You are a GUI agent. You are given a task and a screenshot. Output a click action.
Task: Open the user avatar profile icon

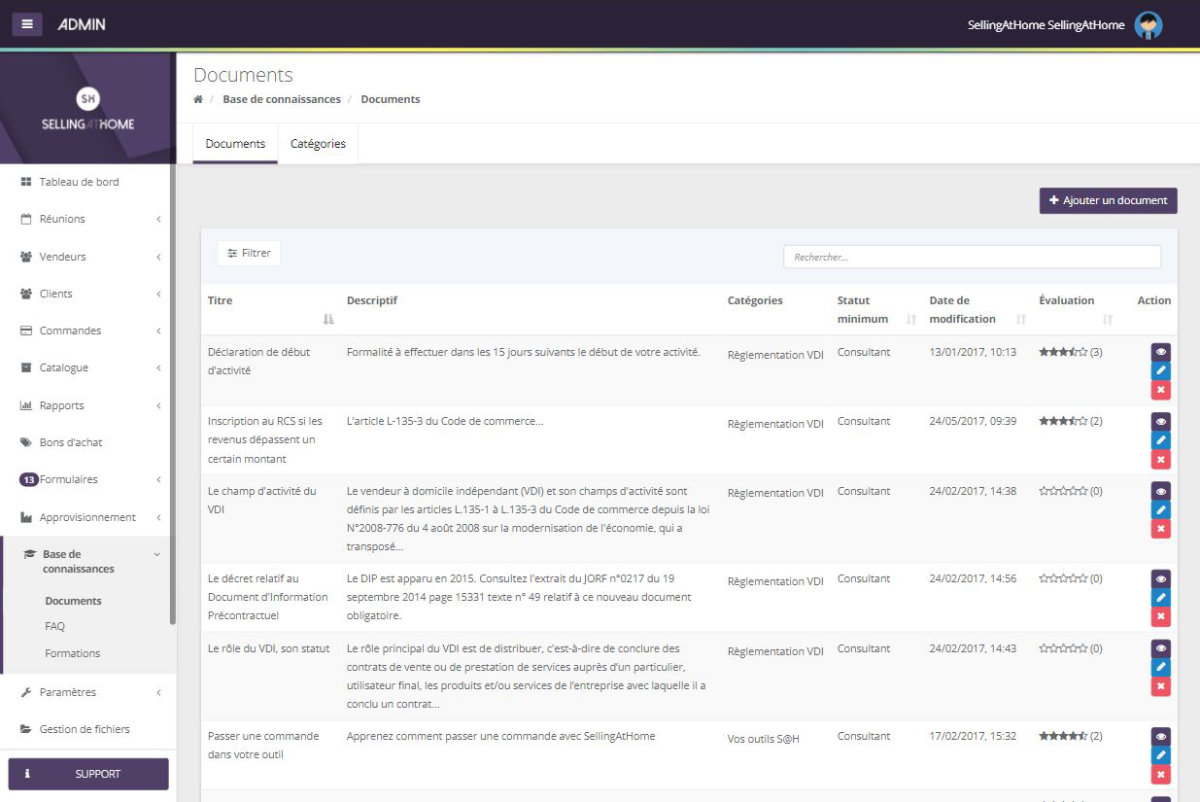point(1148,25)
